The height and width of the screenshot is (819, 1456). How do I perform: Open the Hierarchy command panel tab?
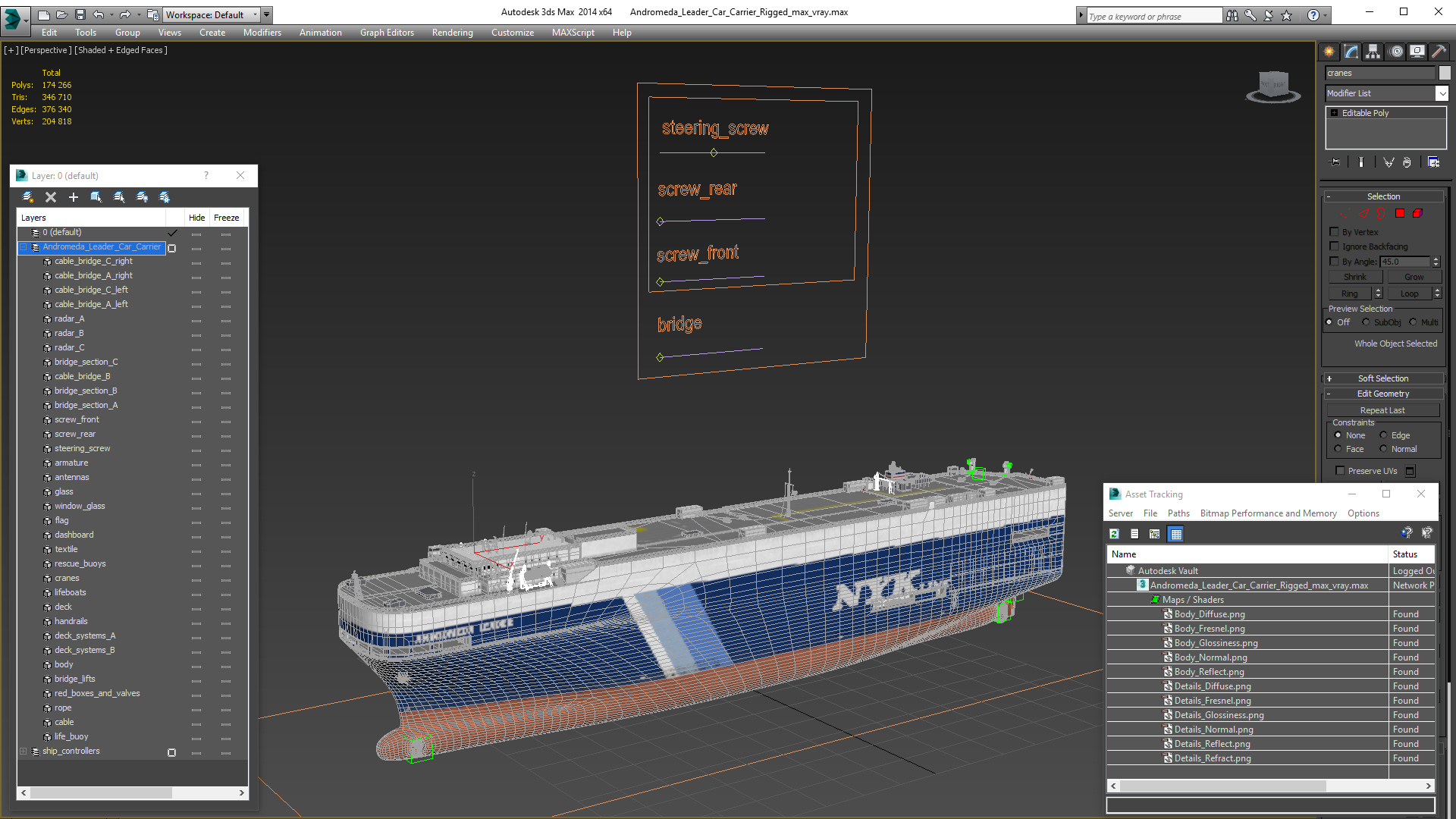tap(1373, 52)
